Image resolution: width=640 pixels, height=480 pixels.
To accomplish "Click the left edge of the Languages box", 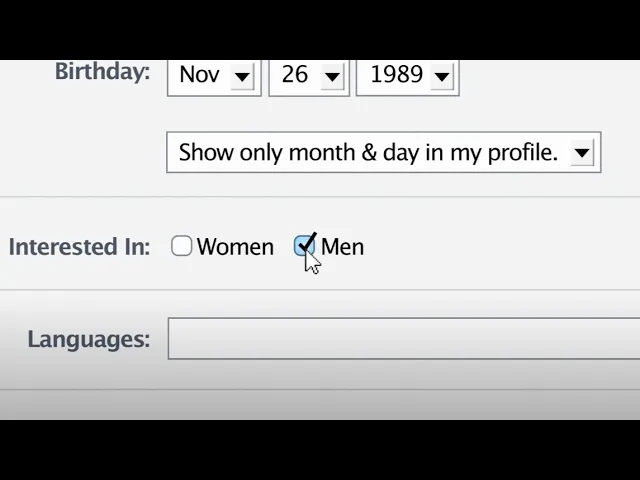I will pyautogui.click(x=174, y=339).
